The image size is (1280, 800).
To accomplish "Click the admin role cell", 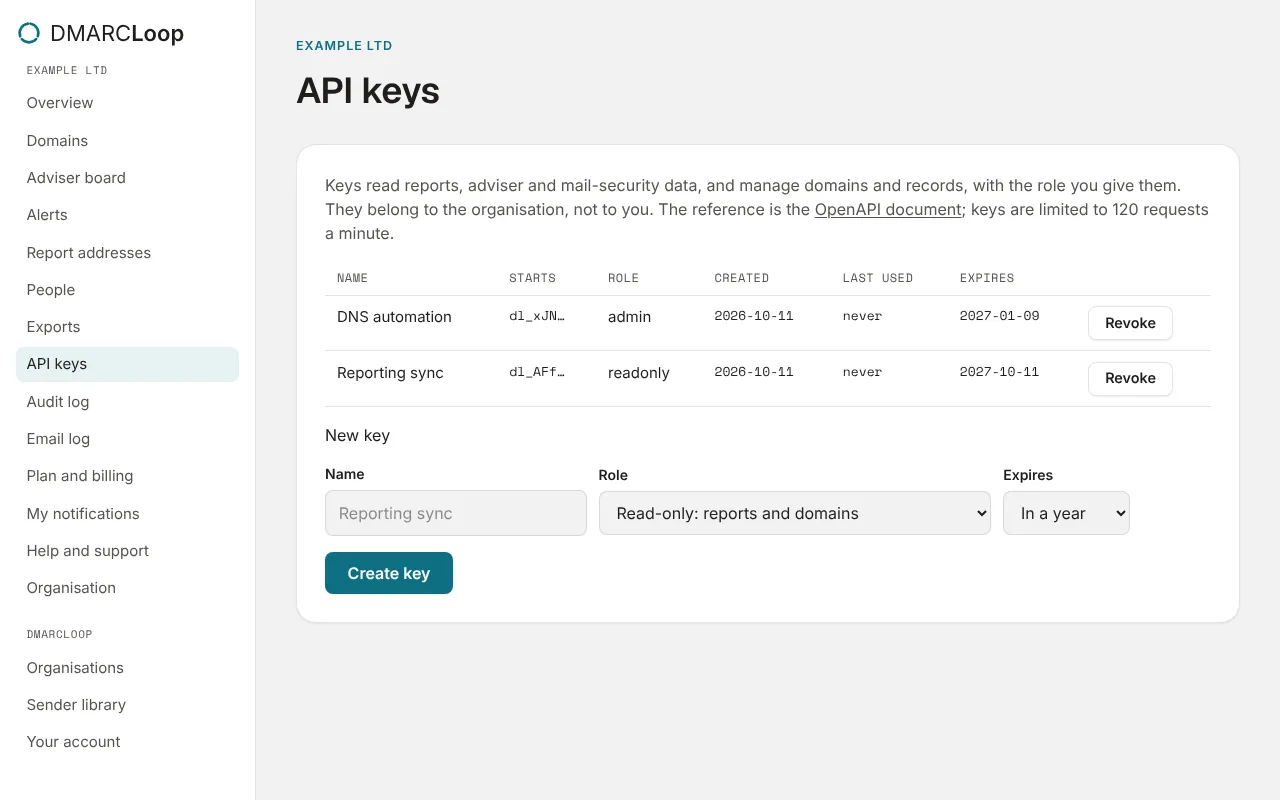I will (x=629, y=317).
